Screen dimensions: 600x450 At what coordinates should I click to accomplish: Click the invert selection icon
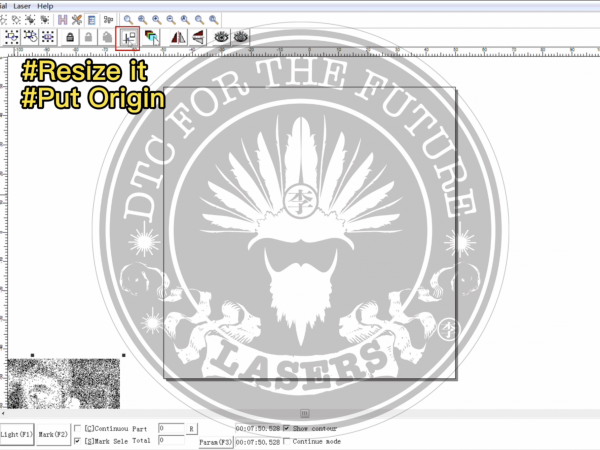click(x=30, y=37)
